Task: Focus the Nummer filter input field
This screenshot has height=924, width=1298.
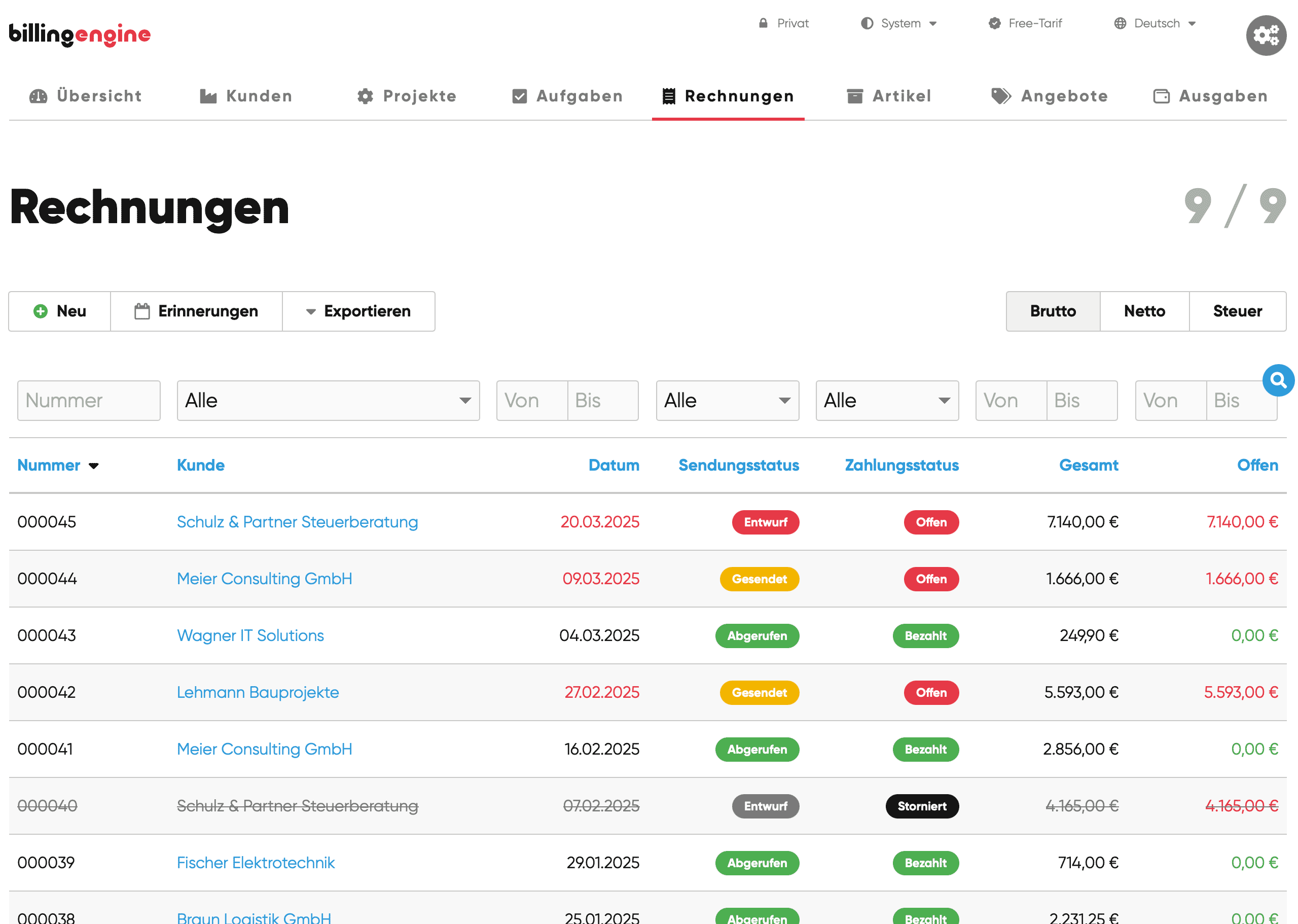Action: (89, 401)
